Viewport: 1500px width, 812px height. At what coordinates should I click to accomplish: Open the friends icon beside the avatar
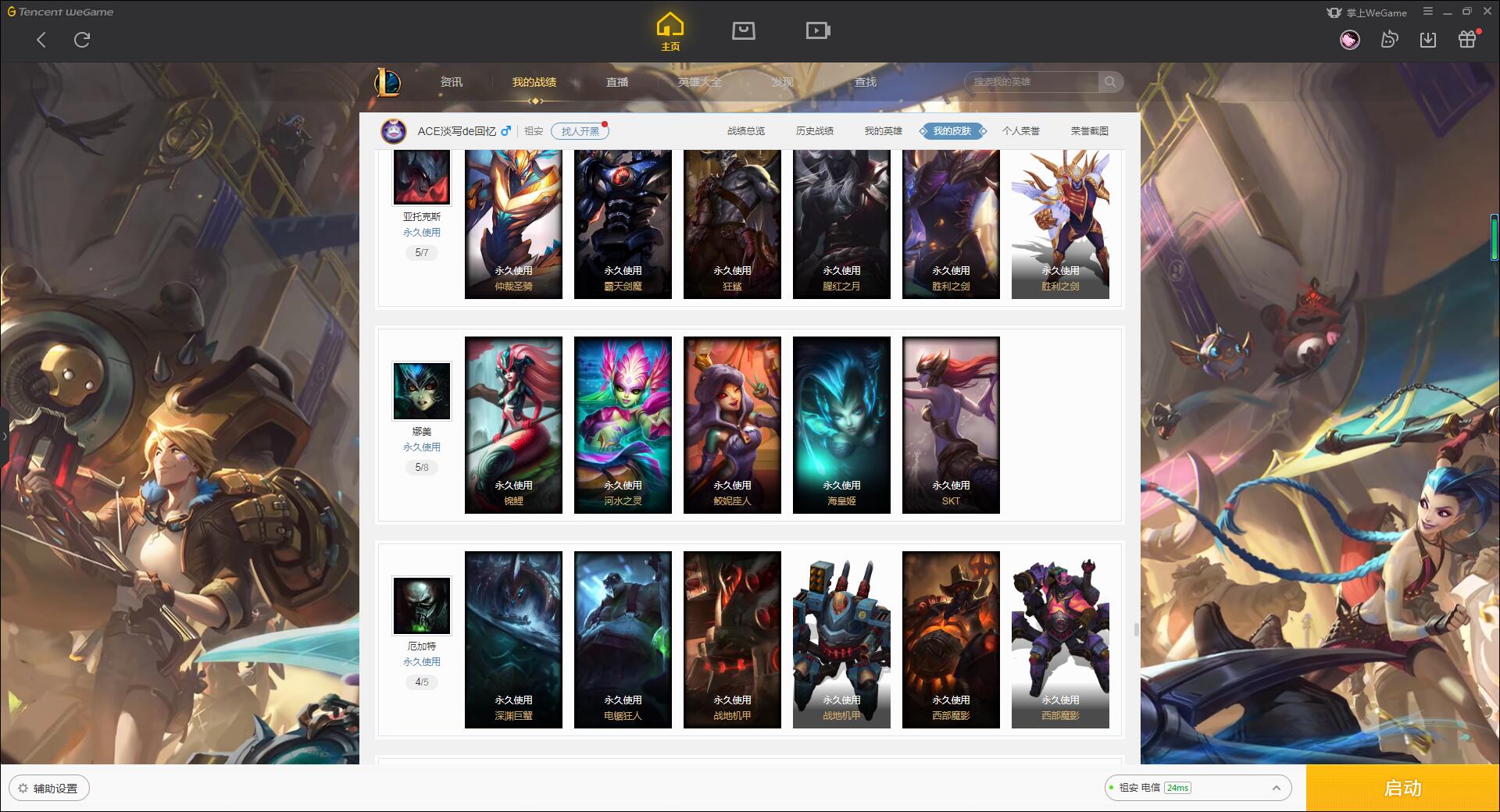coord(1389,40)
